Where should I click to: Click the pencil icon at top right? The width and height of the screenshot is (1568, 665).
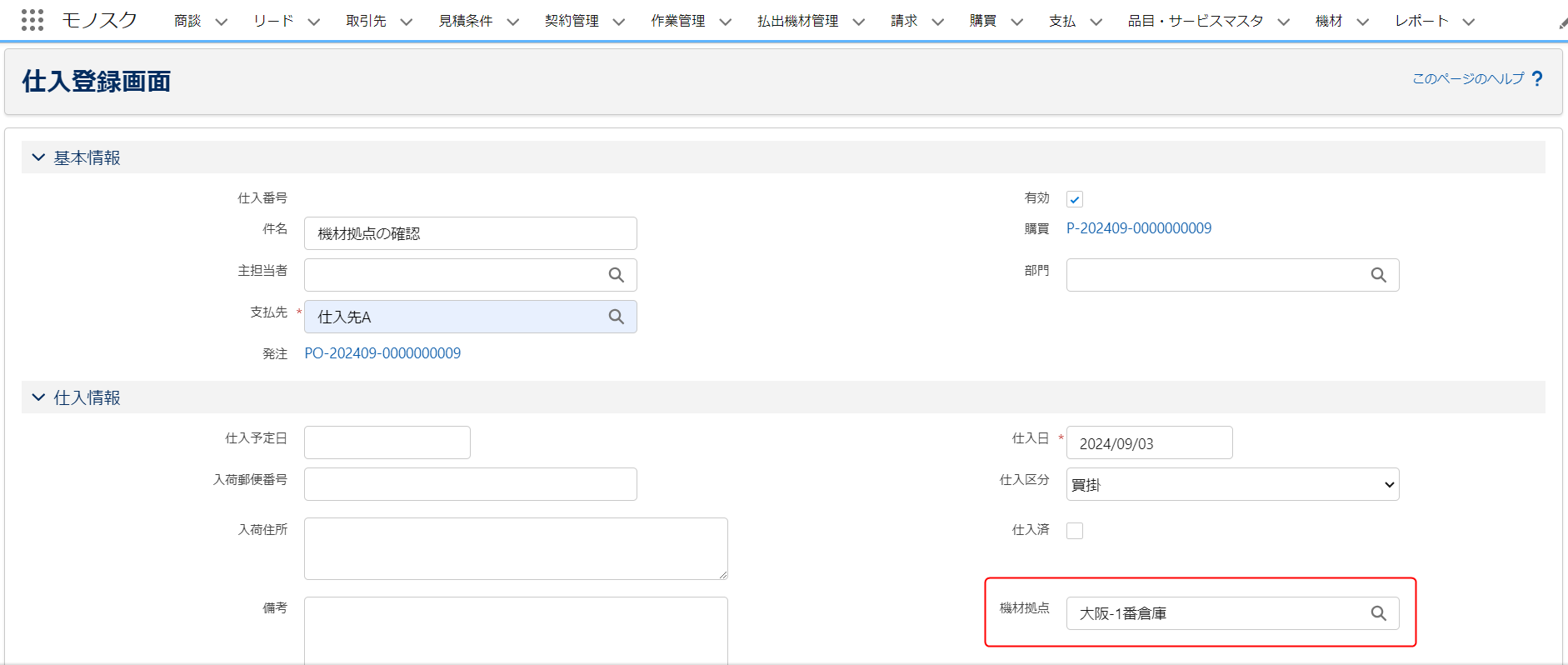click(1562, 23)
